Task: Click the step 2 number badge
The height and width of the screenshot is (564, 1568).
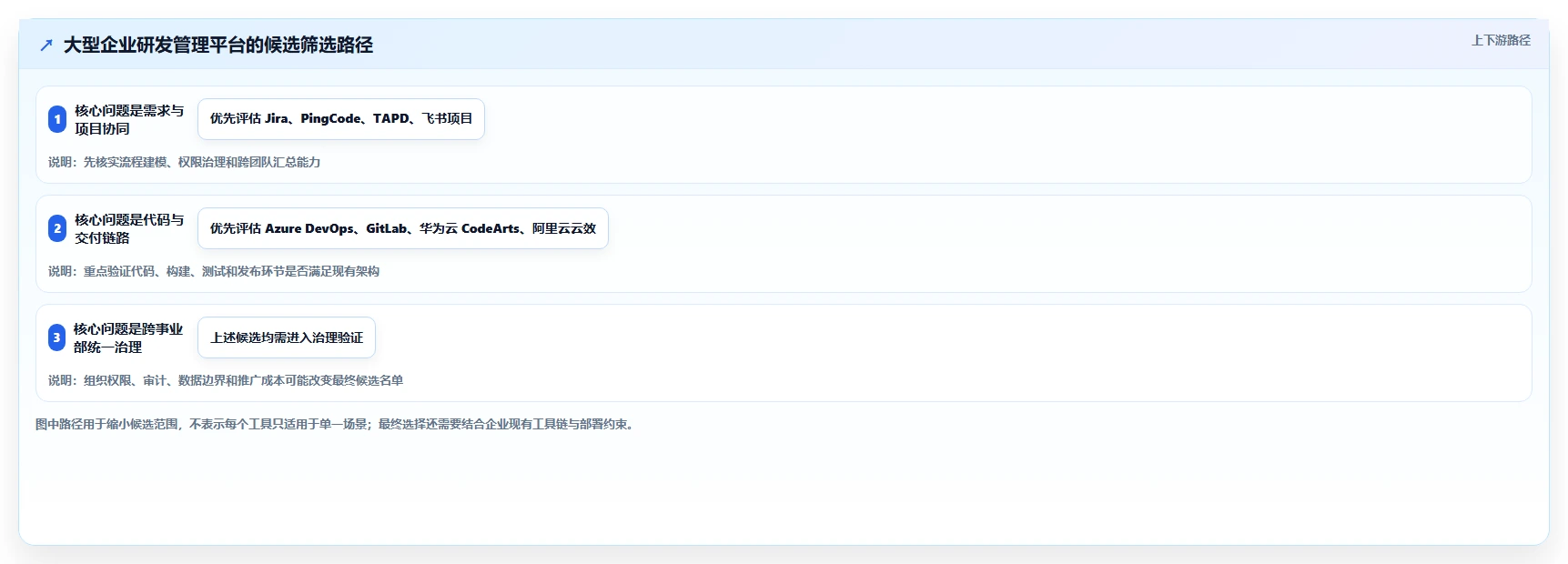Action: 57,228
